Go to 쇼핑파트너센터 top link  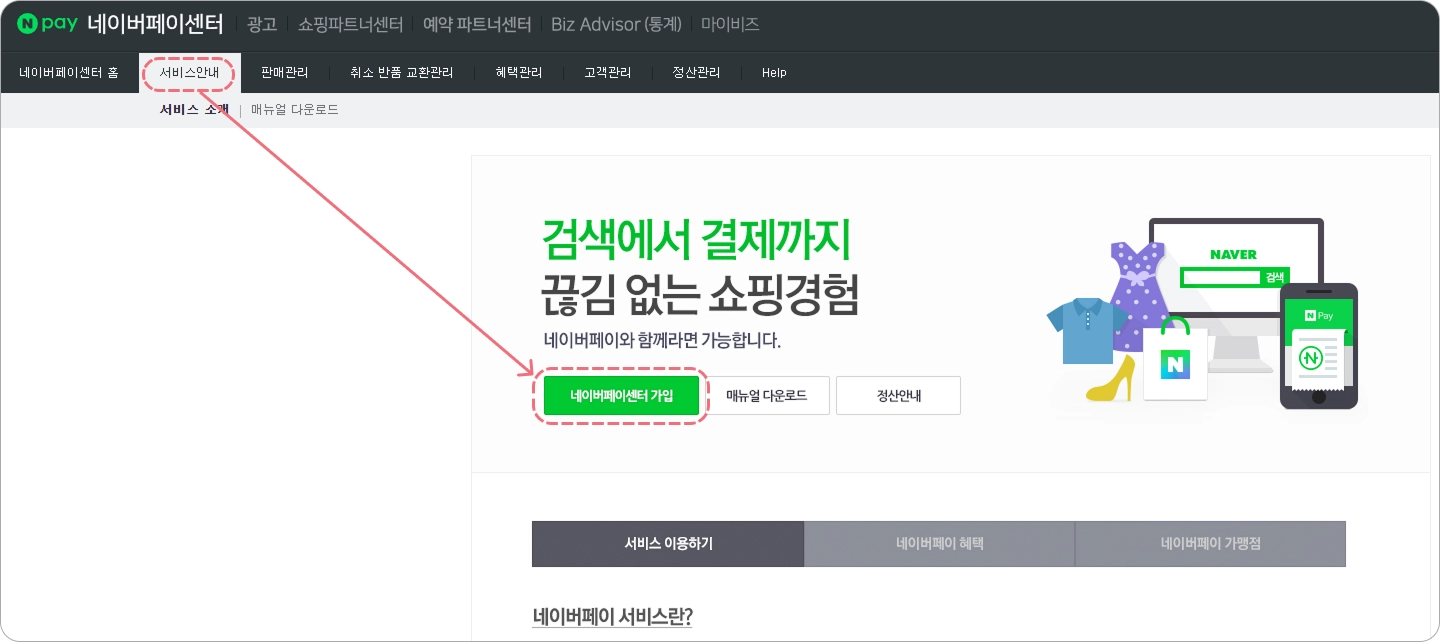[x=350, y=24]
